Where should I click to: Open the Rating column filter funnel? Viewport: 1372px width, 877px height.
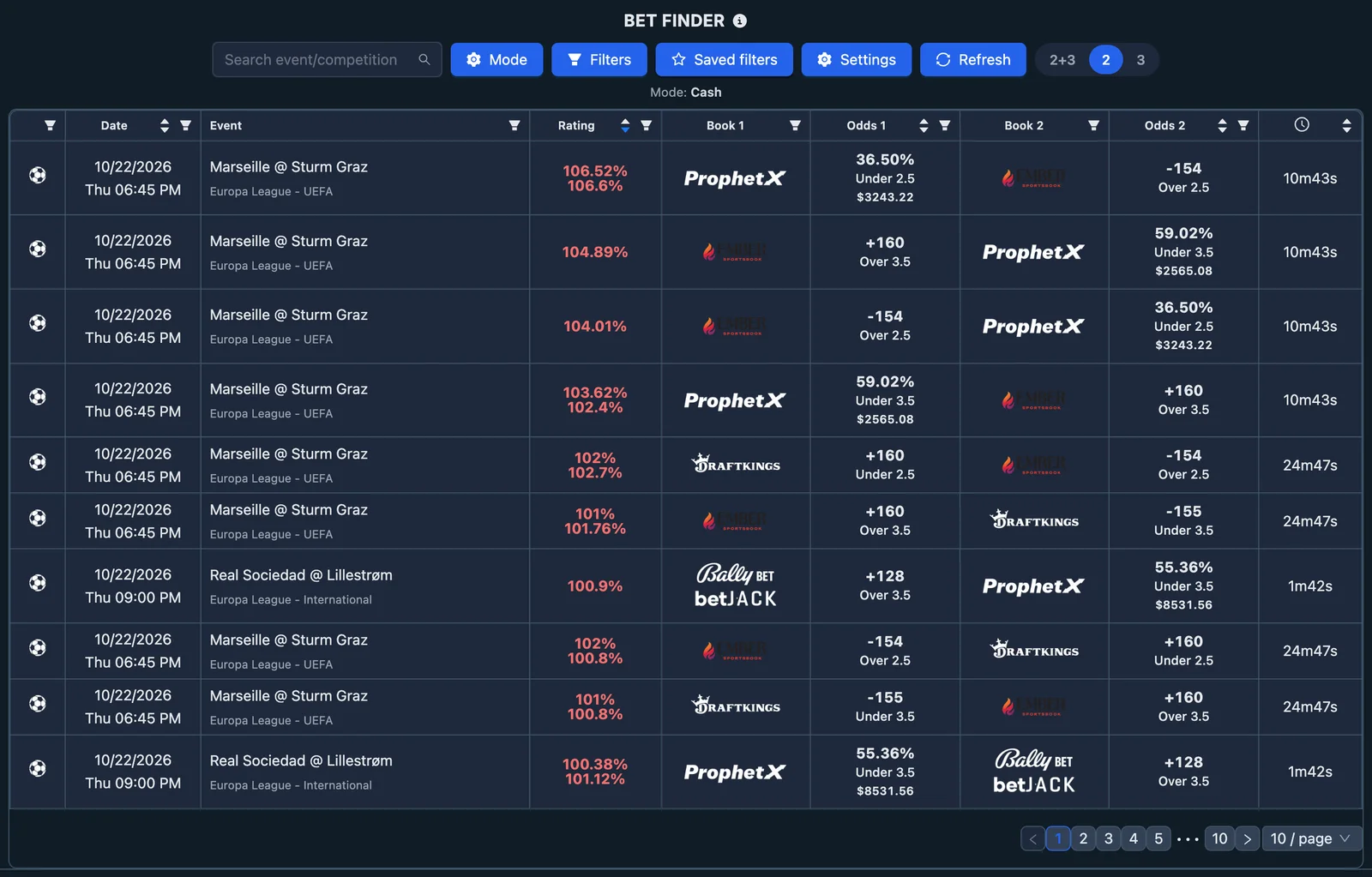coord(647,125)
